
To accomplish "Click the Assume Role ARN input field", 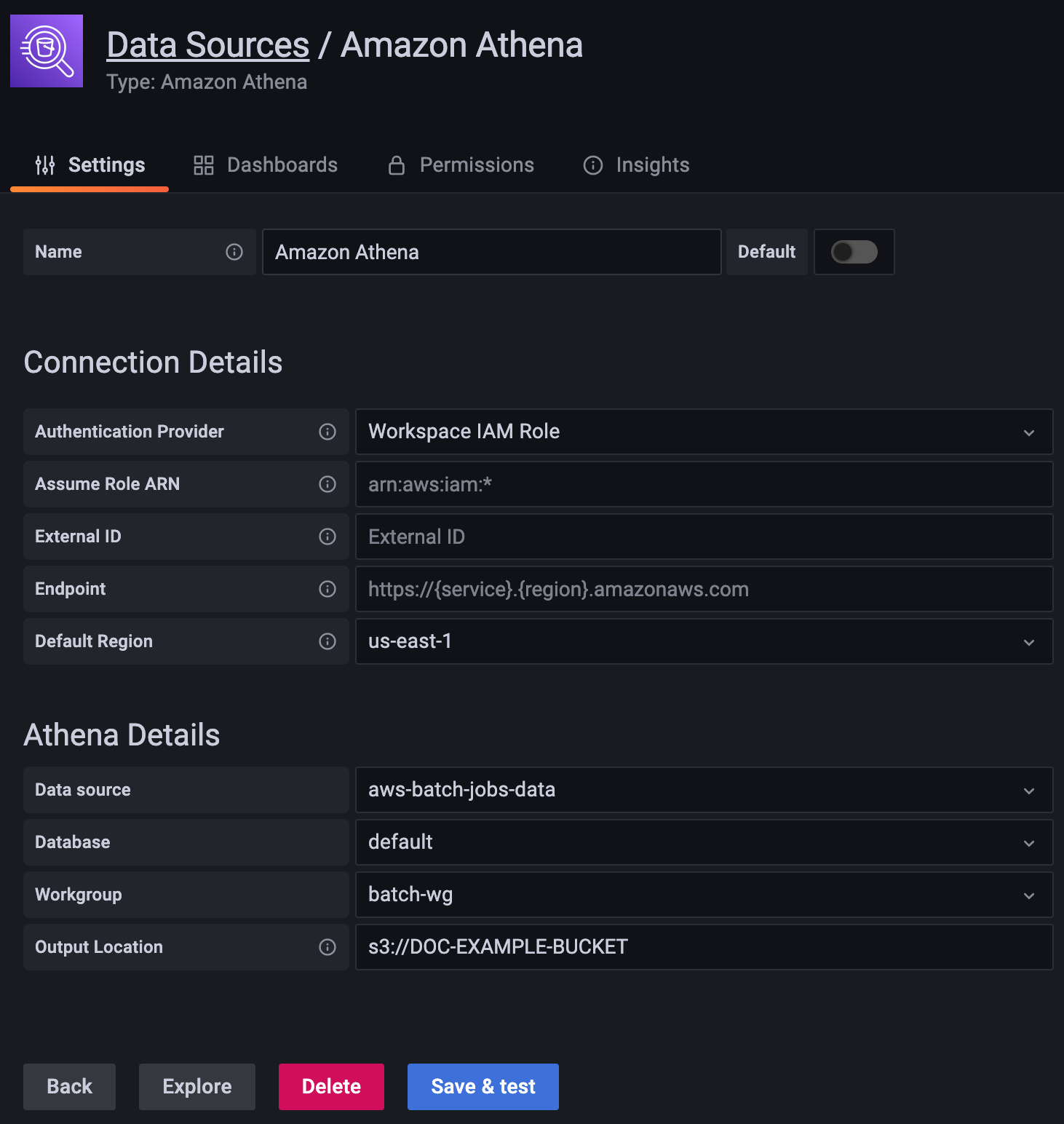I will pos(704,484).
